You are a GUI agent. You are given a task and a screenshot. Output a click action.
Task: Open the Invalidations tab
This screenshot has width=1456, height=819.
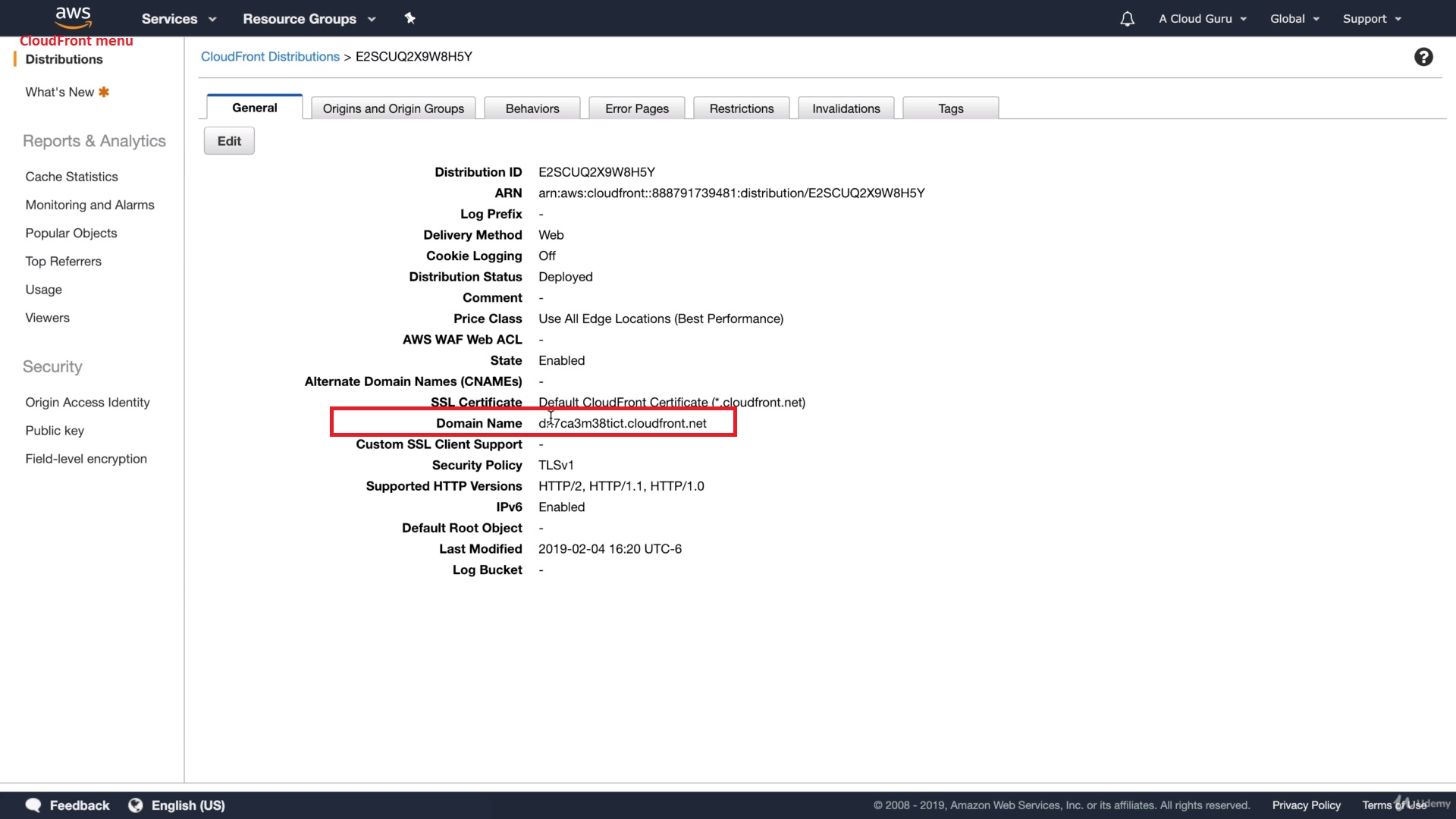tap(846, 108)
